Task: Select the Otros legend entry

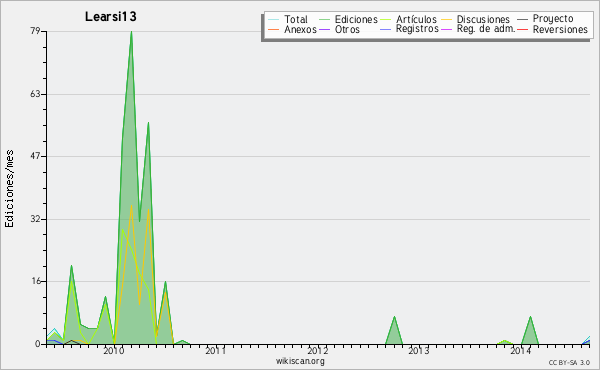Action: click(347, 29)
